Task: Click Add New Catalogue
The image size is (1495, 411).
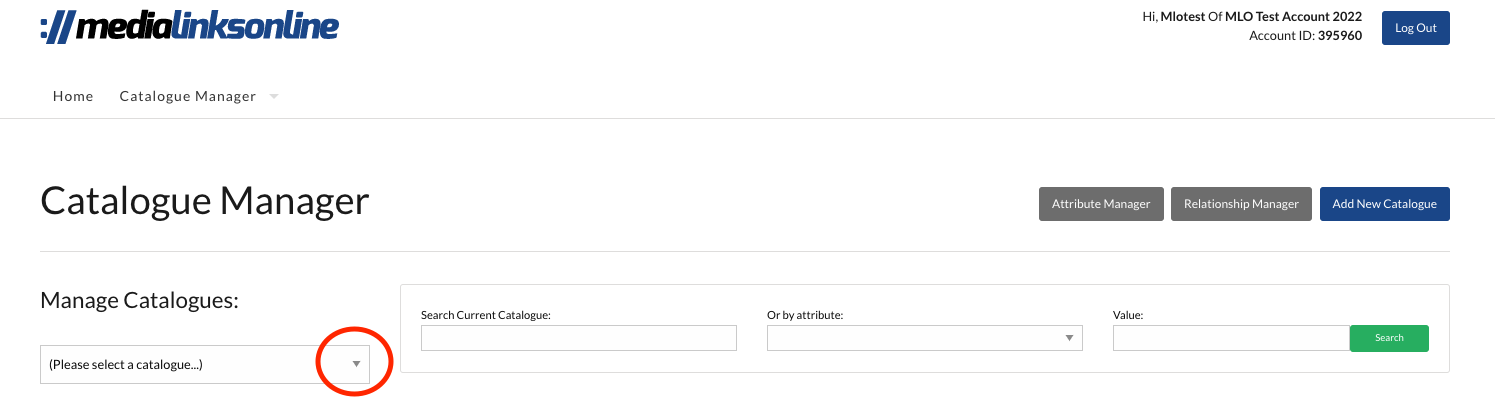Action: (1384, 204)
